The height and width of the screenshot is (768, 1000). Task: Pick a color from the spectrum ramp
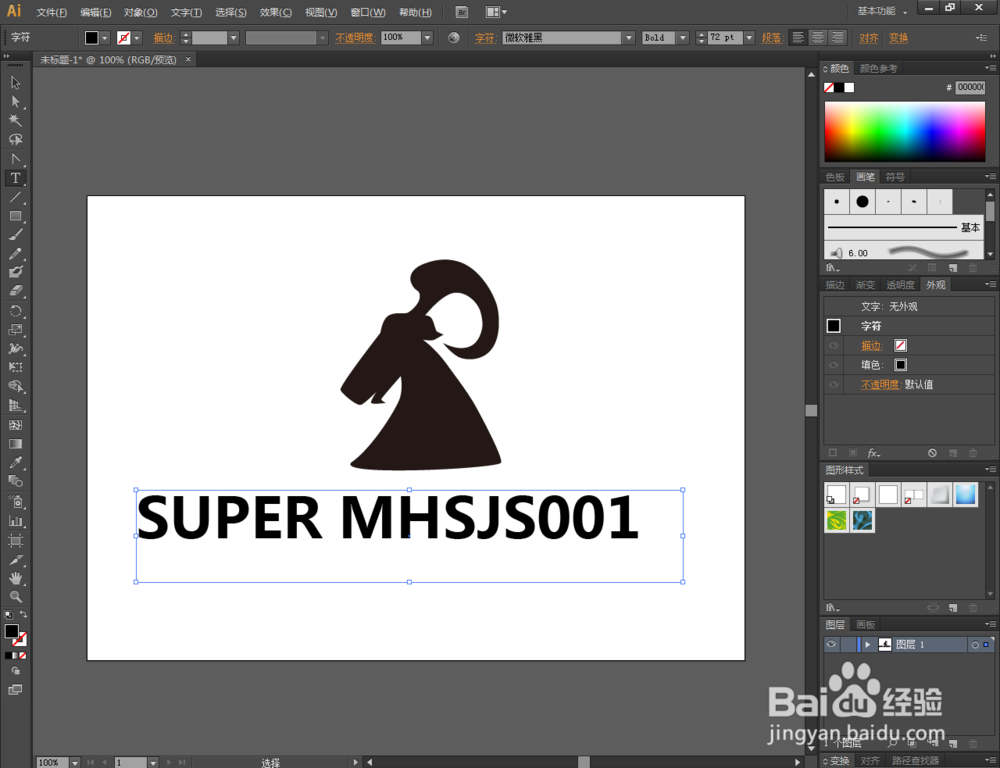[x=904, y=131]
